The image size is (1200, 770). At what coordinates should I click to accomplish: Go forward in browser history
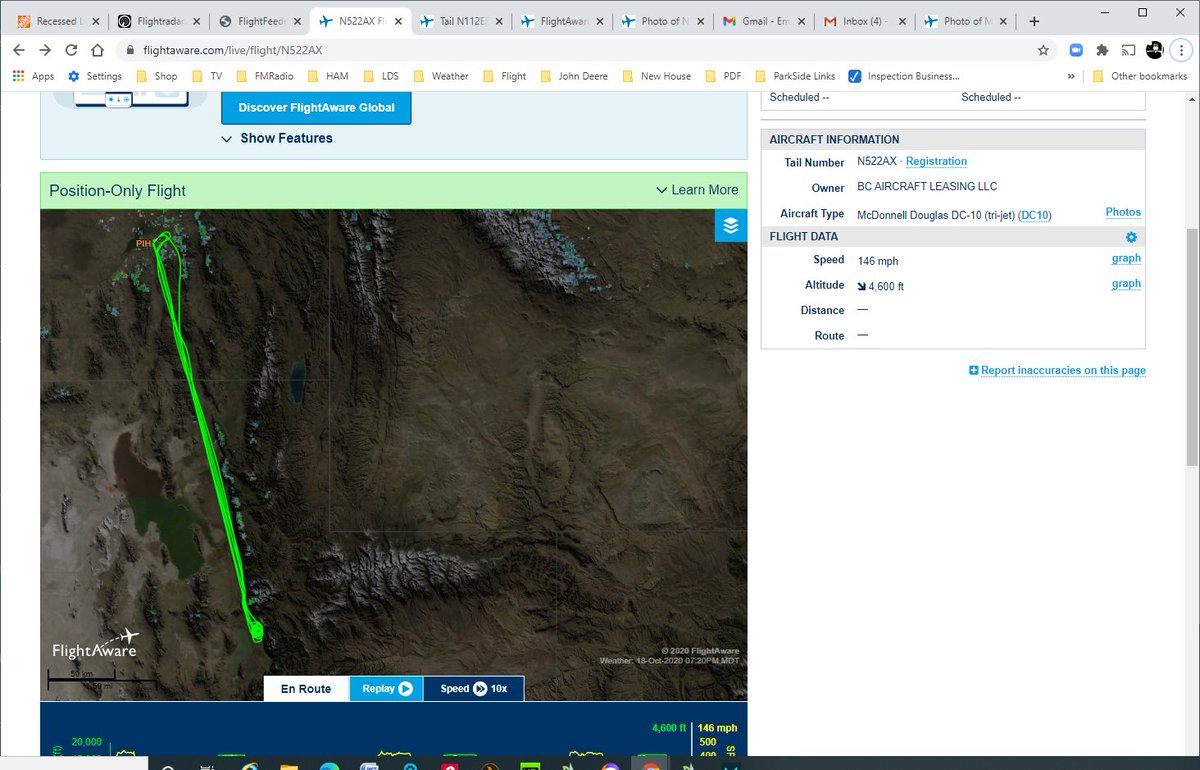pyautogui.click(x=45, y=50)
